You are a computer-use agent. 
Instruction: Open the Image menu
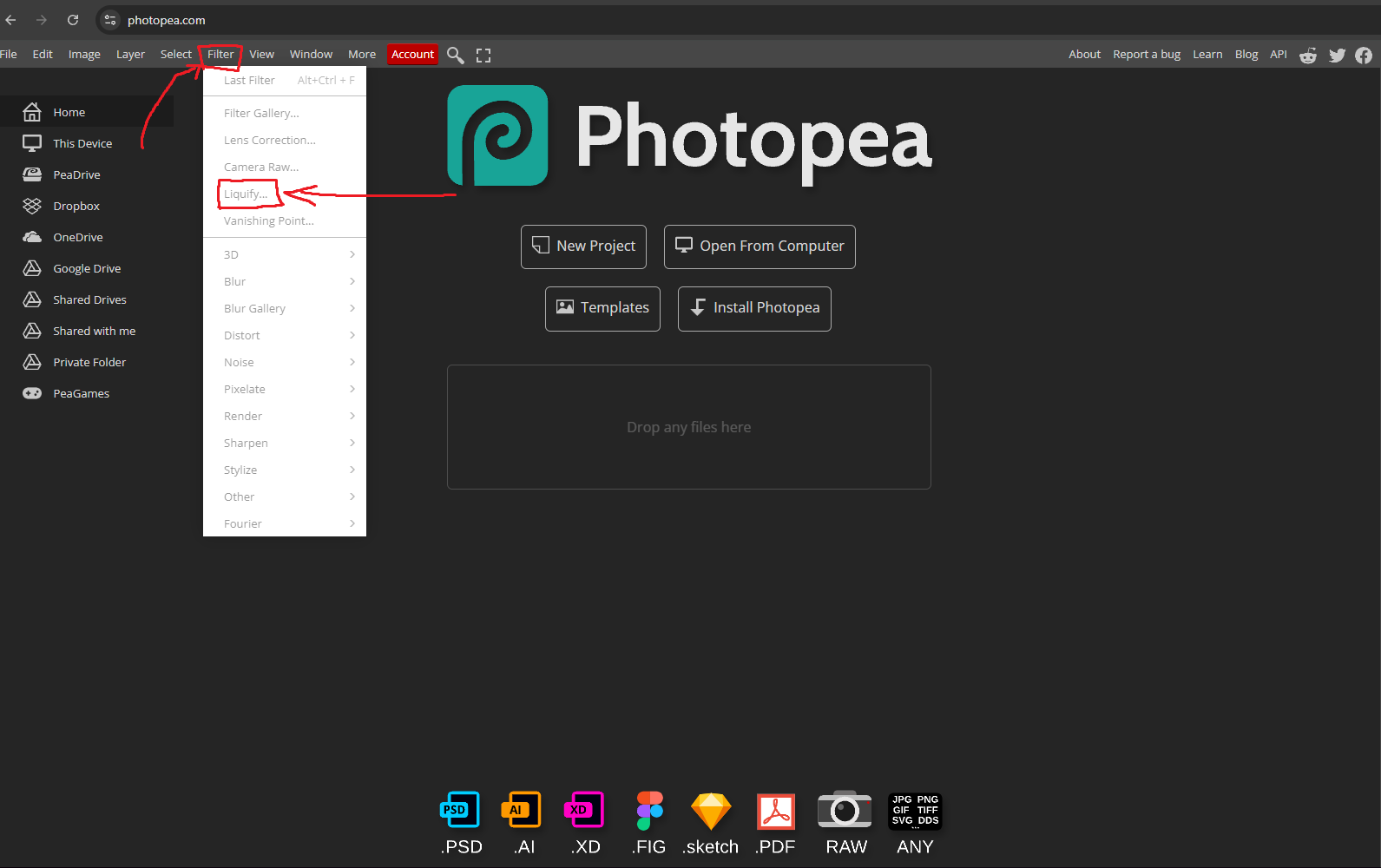click(x=84, y=54)
